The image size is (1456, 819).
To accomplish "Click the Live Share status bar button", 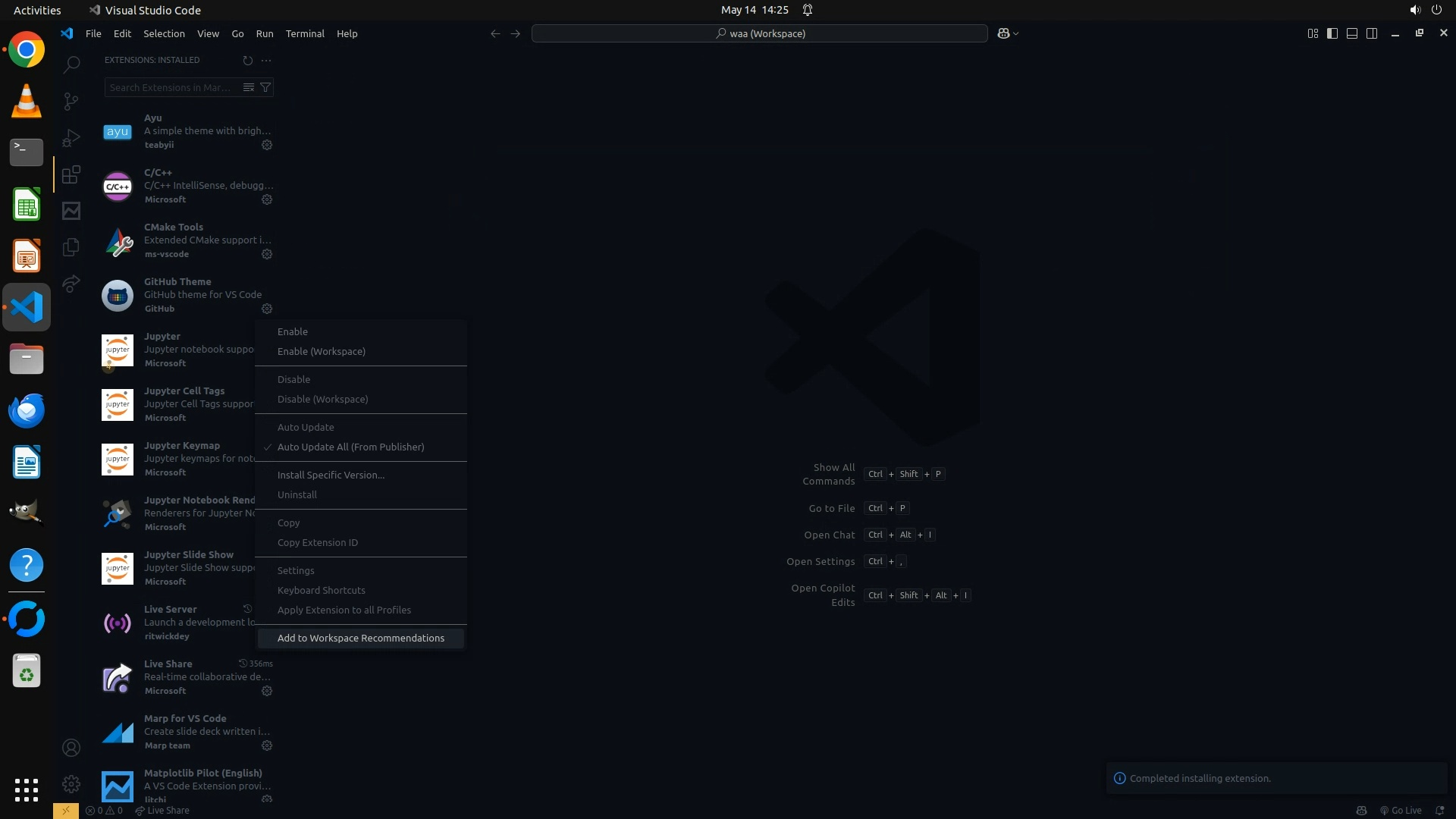I will [x=162, y=810].
